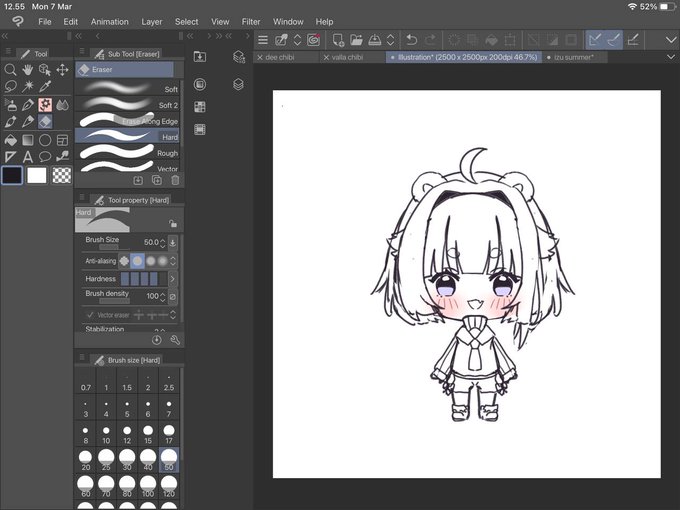
Task: Select the Frame border tool
Action: point(62,140)
